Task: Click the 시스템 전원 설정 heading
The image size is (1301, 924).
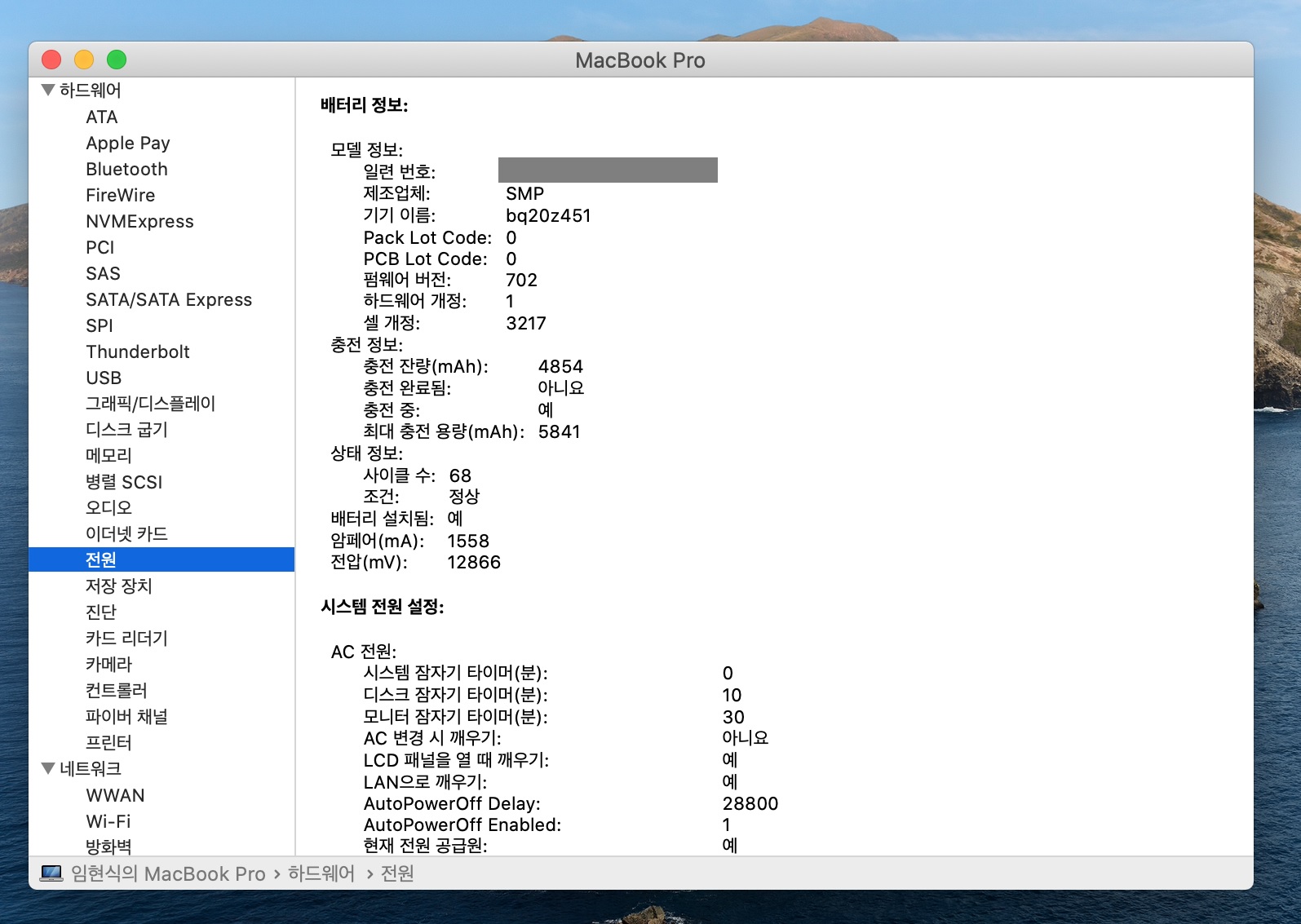Action: point(382,606)
